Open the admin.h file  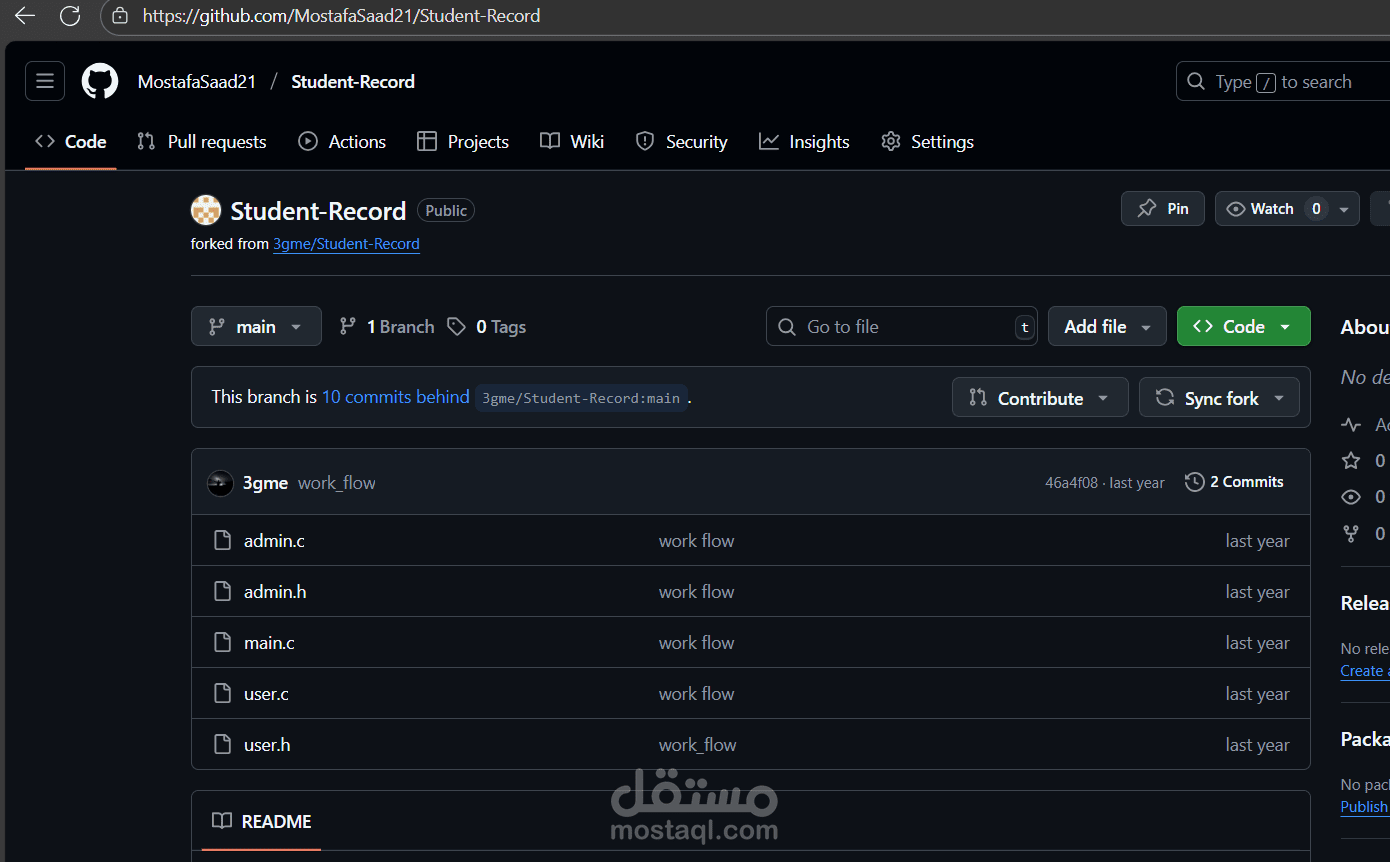coord(275,592)
